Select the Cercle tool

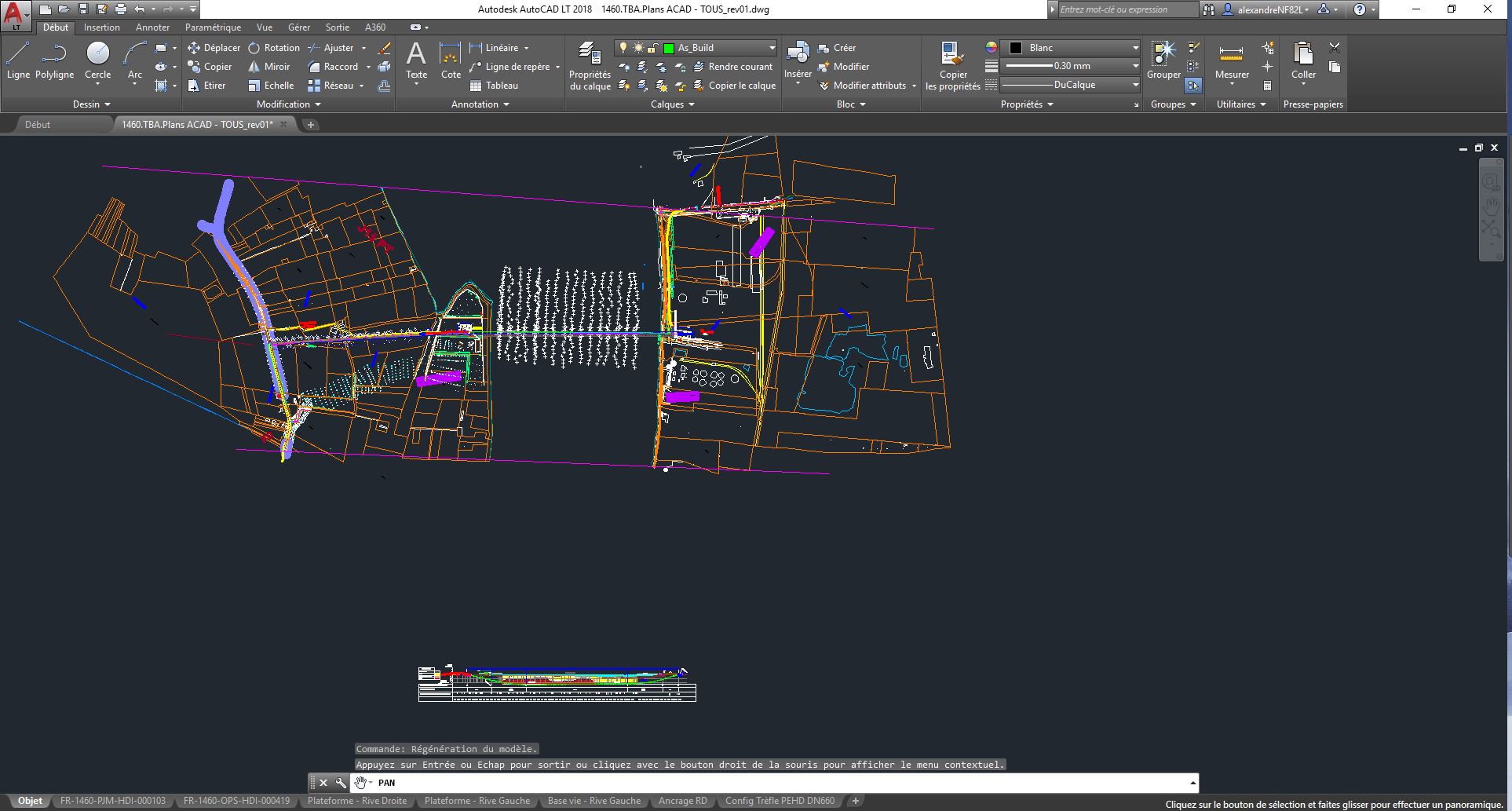[x=98, y=60]
